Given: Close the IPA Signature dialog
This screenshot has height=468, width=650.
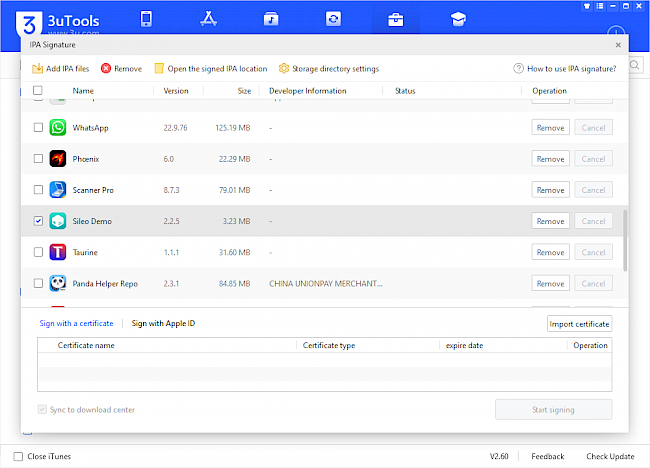Looking at the screenshot, I should point(618,45).
